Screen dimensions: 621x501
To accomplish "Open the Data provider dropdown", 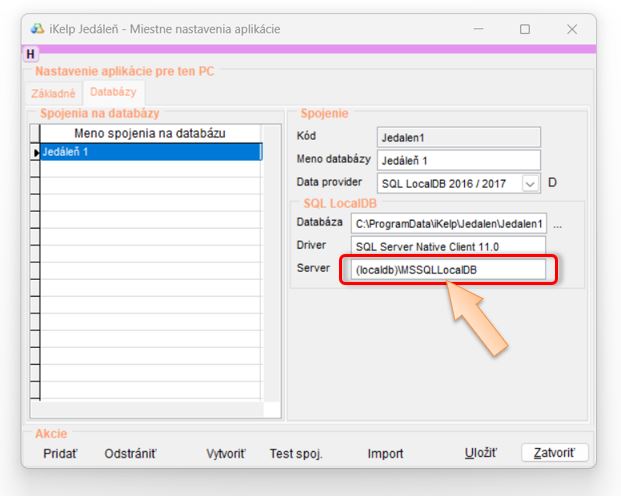I will (x=530, y=183).
